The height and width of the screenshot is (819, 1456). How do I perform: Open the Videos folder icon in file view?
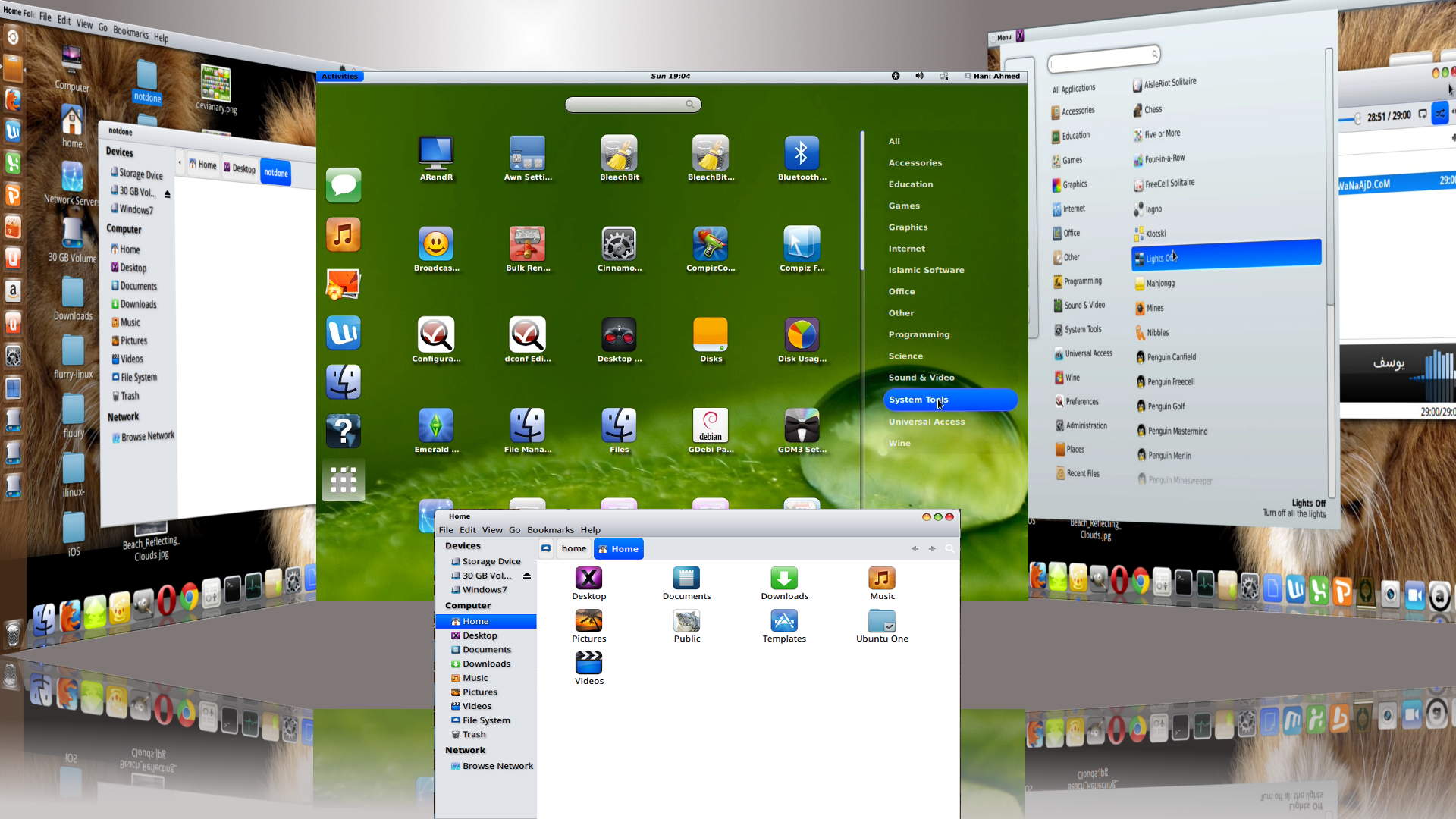[x=588, y=663]
